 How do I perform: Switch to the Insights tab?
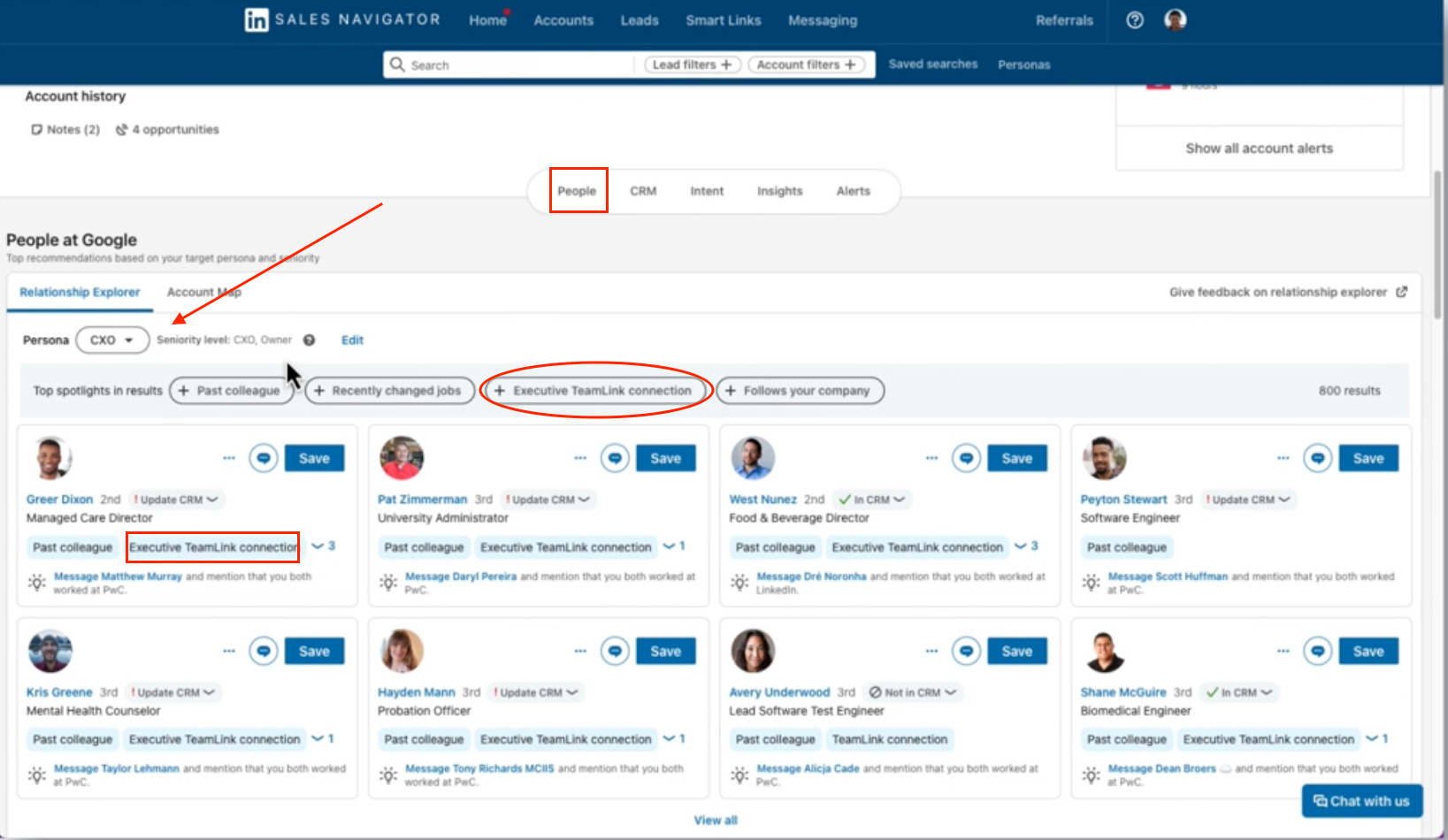click(x=779, y=191)
